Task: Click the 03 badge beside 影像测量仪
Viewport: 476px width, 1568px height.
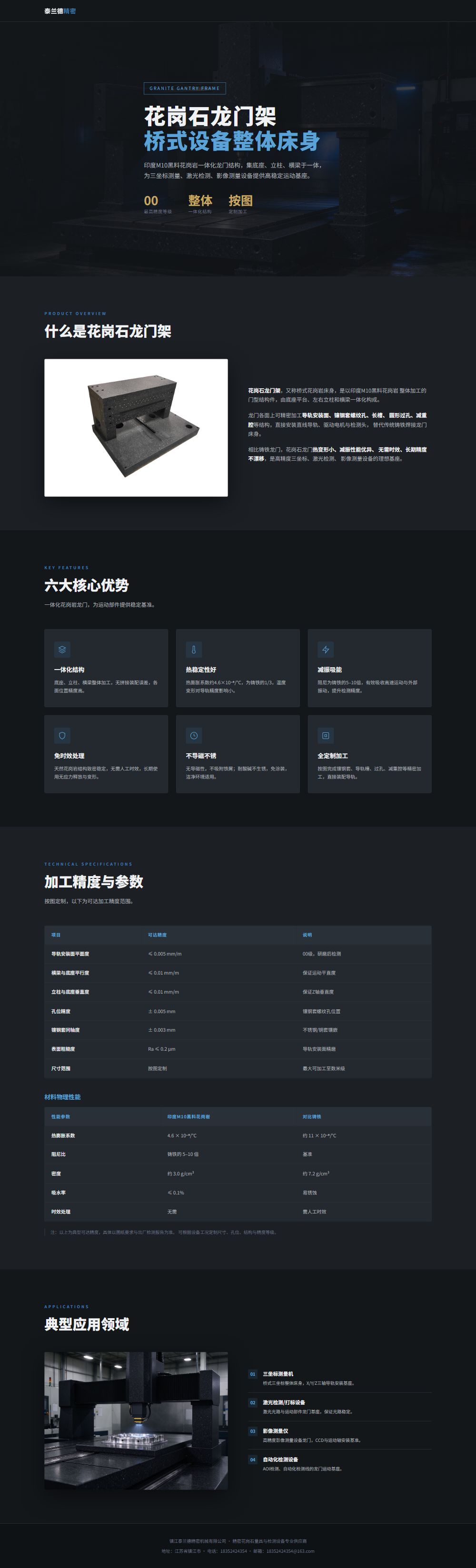Action: [x=253, y=1431]
